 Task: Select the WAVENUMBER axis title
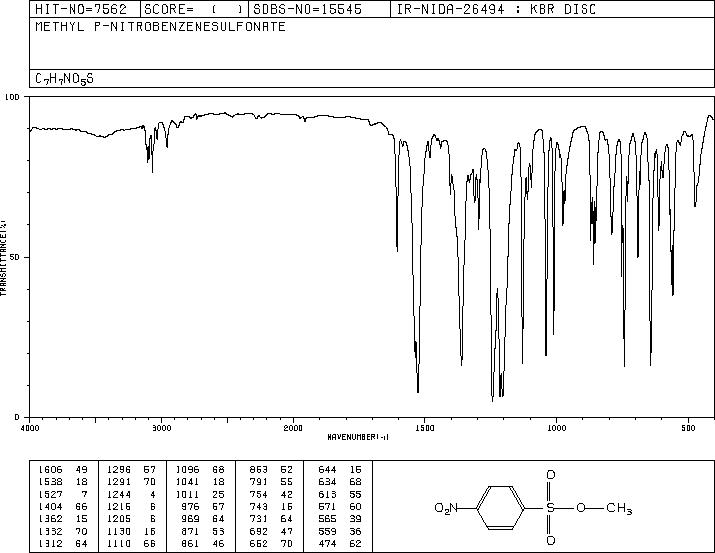358,437
